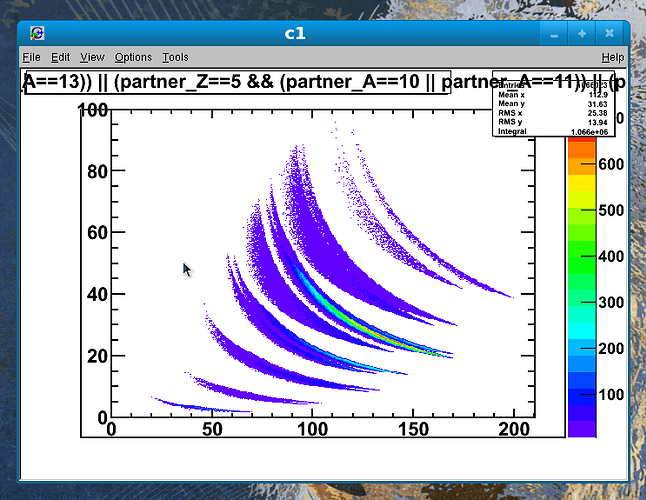Open the Tools menu
The image size is (646, 500).
pos(175,57)
